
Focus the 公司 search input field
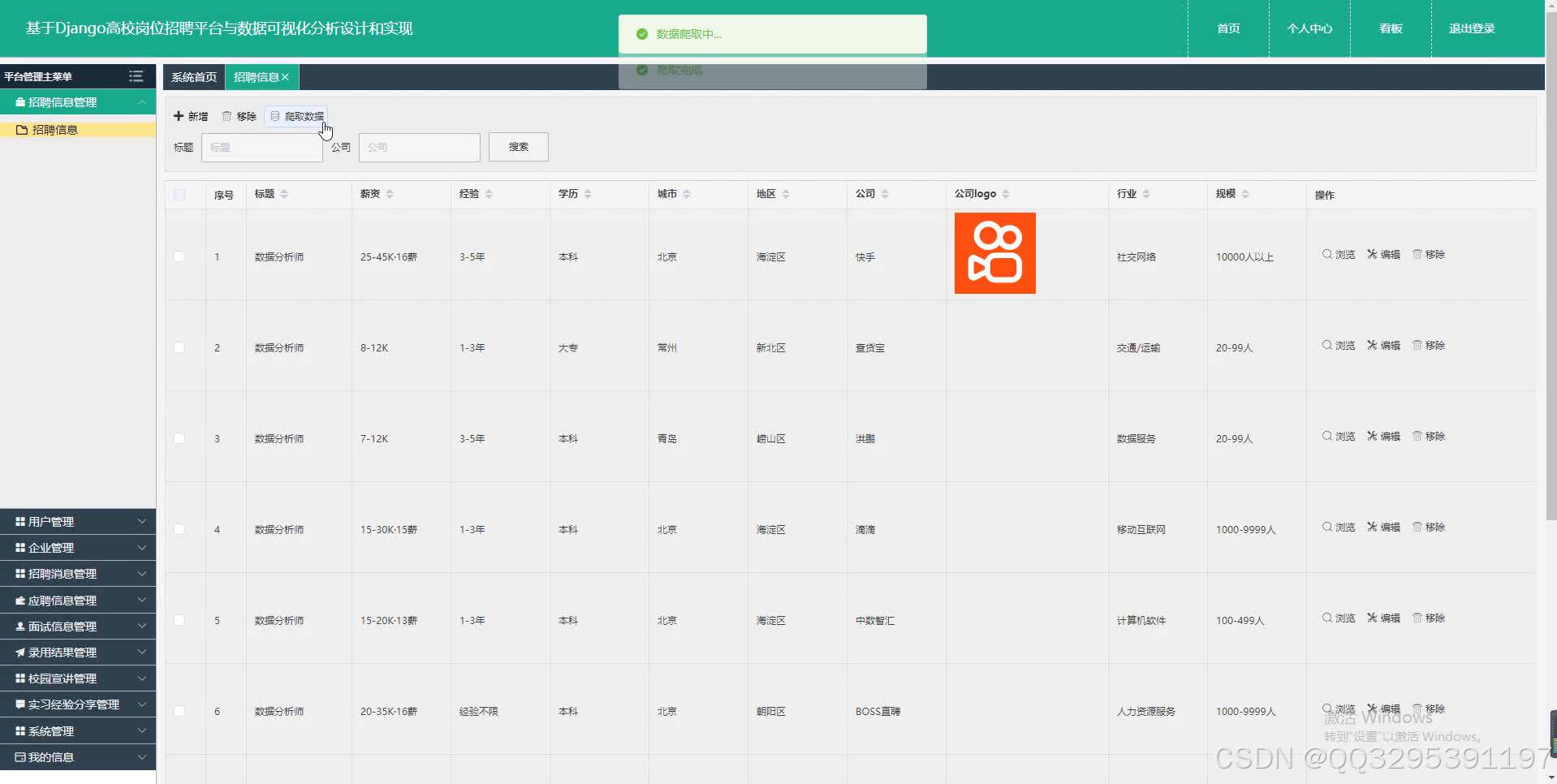[x=420, y=147]
